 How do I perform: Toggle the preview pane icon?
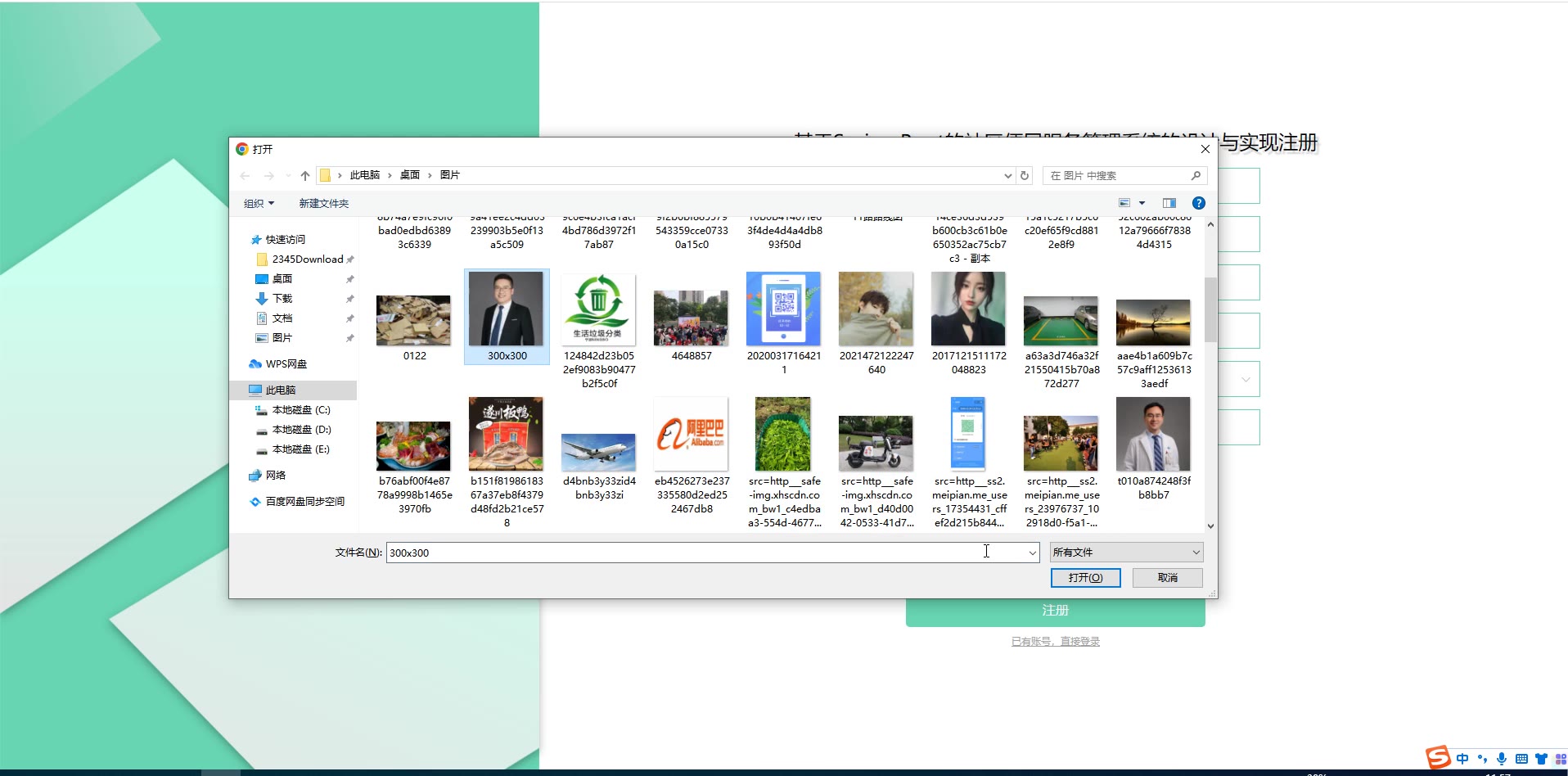(x=1169, y=203)
